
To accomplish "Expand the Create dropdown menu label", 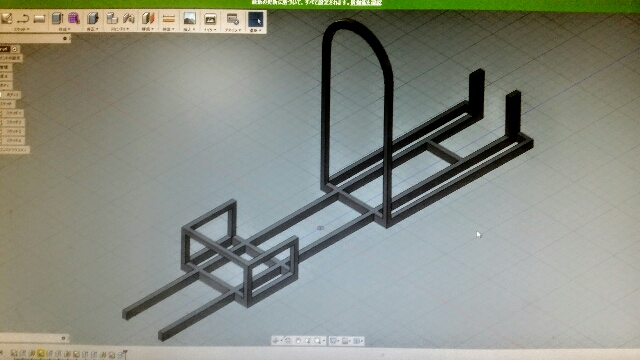I will tap(64, 29).
